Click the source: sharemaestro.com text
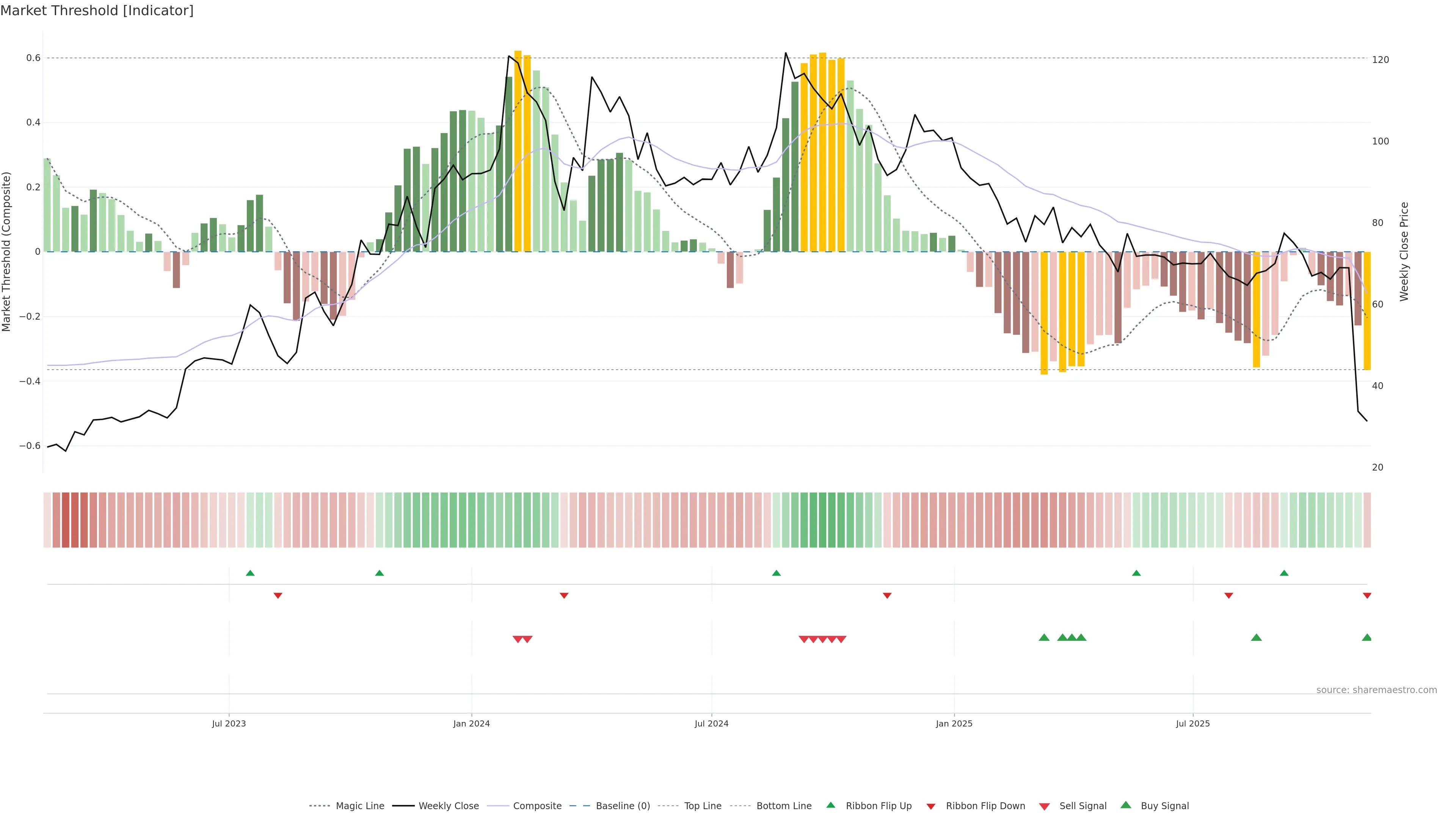The image size is (1456, 819). click(1376, 690)
